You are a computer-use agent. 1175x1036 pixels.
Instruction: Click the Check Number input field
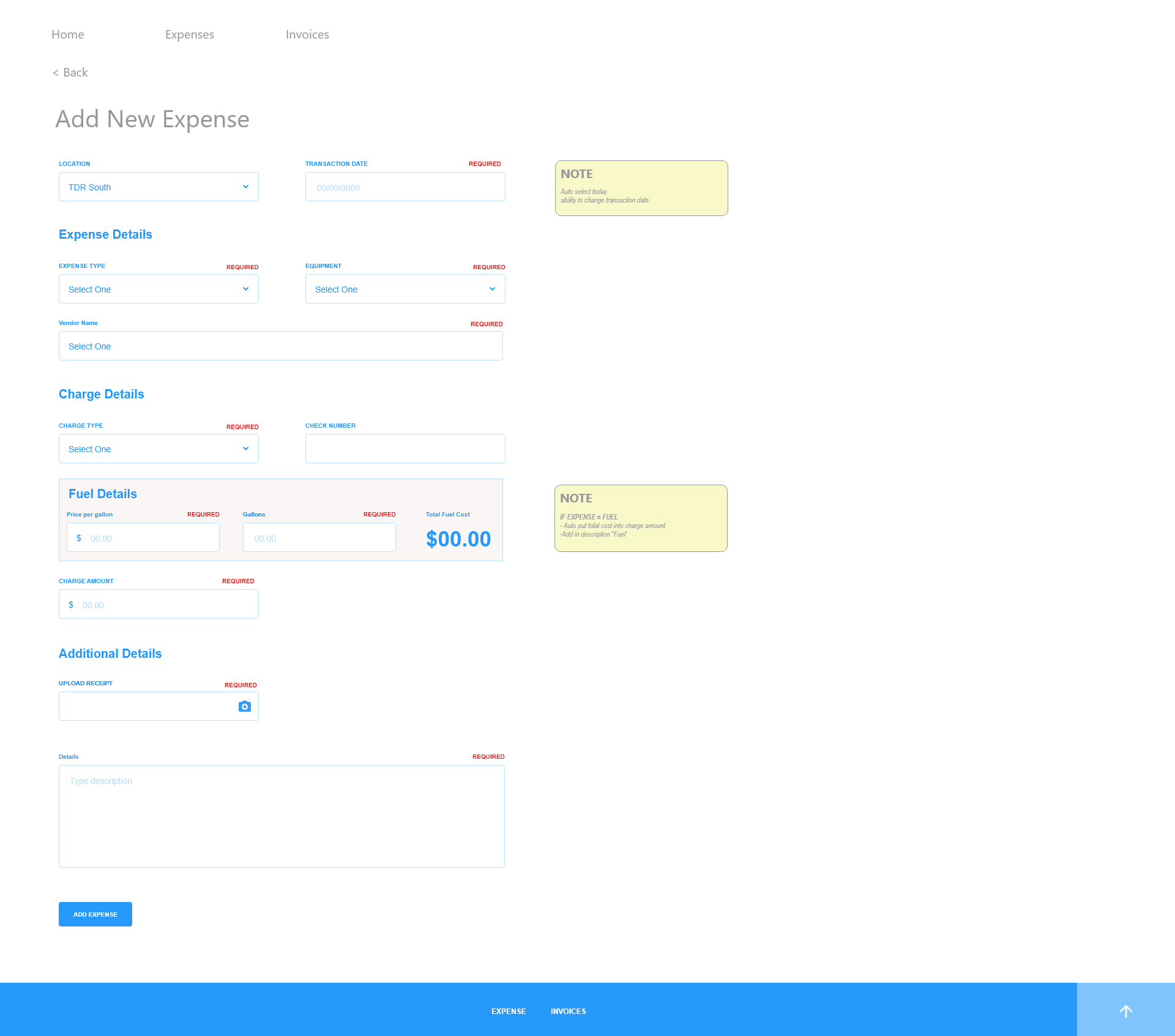point(405,449)
